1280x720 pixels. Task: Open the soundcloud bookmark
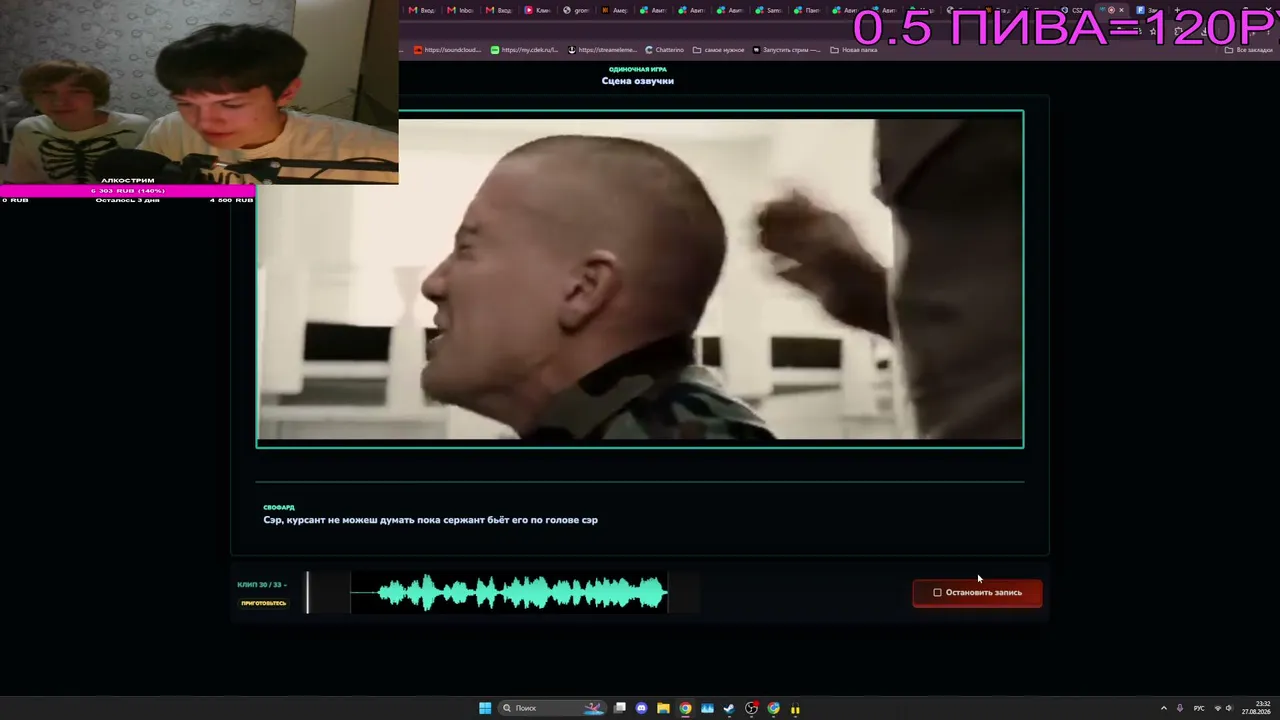(447, 50)
